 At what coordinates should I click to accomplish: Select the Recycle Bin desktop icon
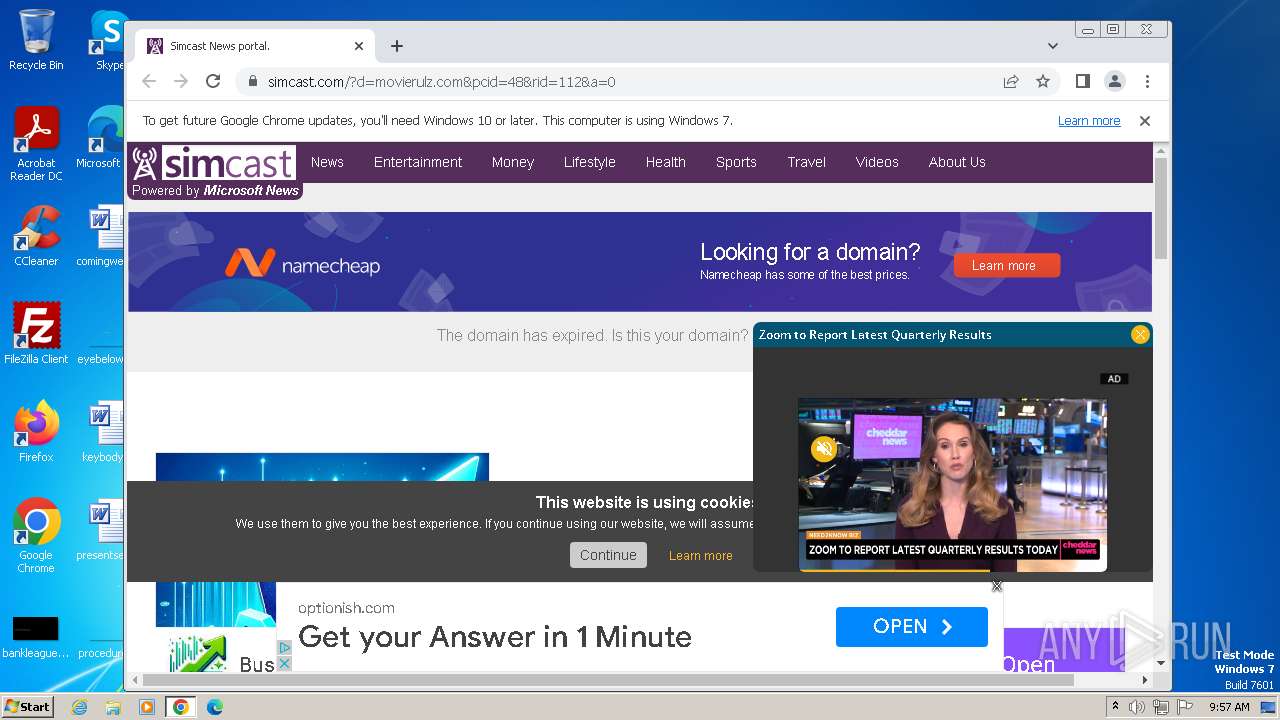click(x=36, y=40)
